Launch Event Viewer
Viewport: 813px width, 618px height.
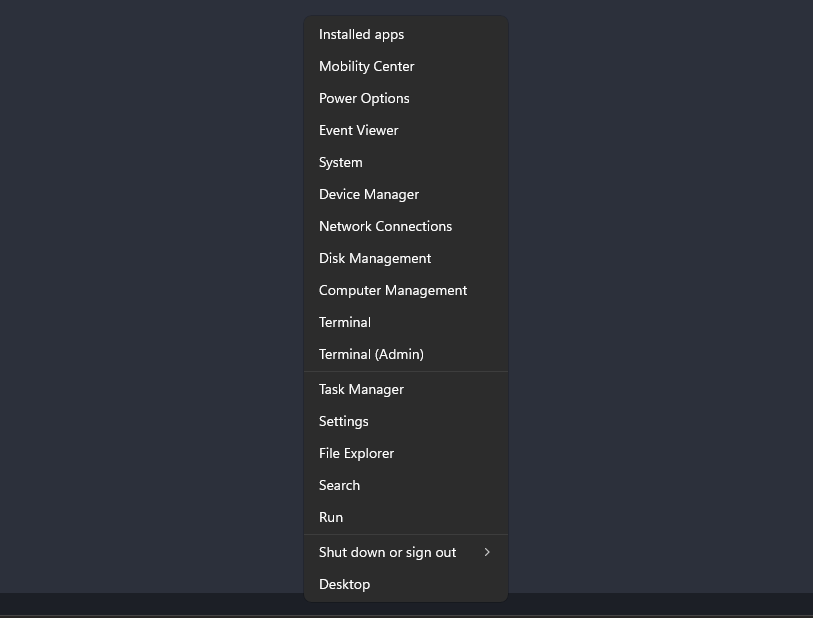pos(405,131)
